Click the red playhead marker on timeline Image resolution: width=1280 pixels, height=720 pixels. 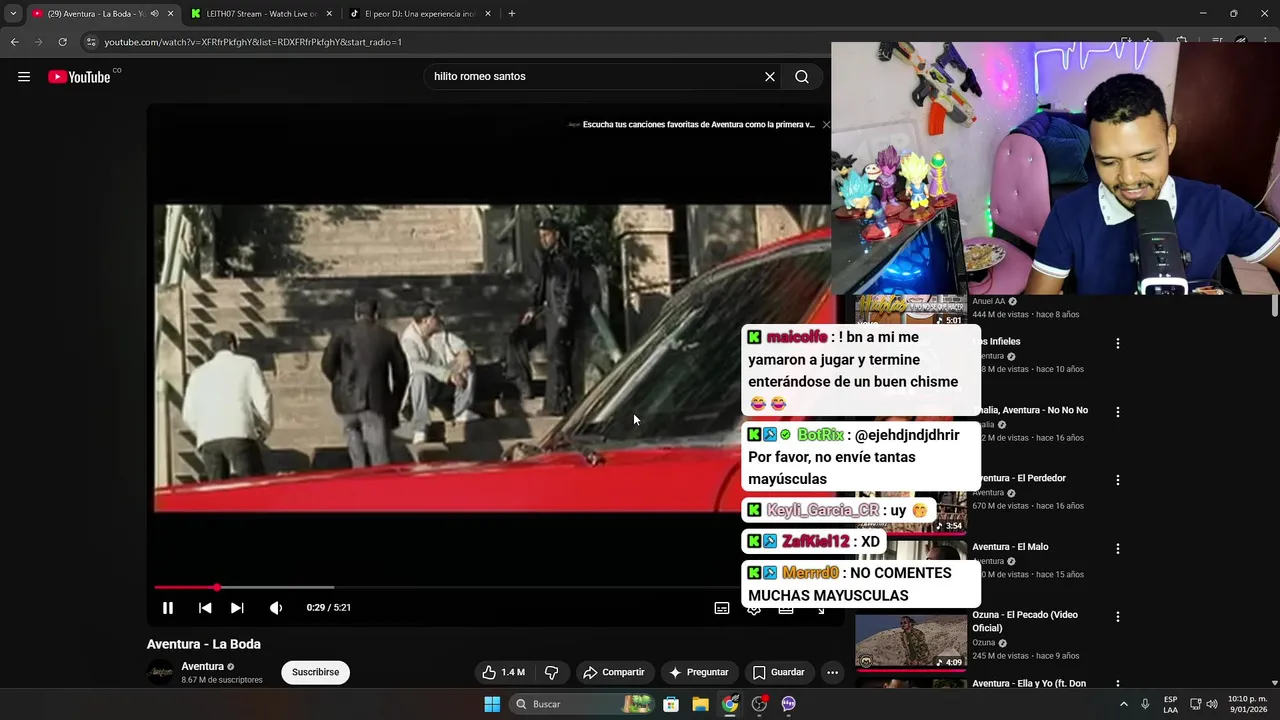pyautogui.click(x=216, y=587)
